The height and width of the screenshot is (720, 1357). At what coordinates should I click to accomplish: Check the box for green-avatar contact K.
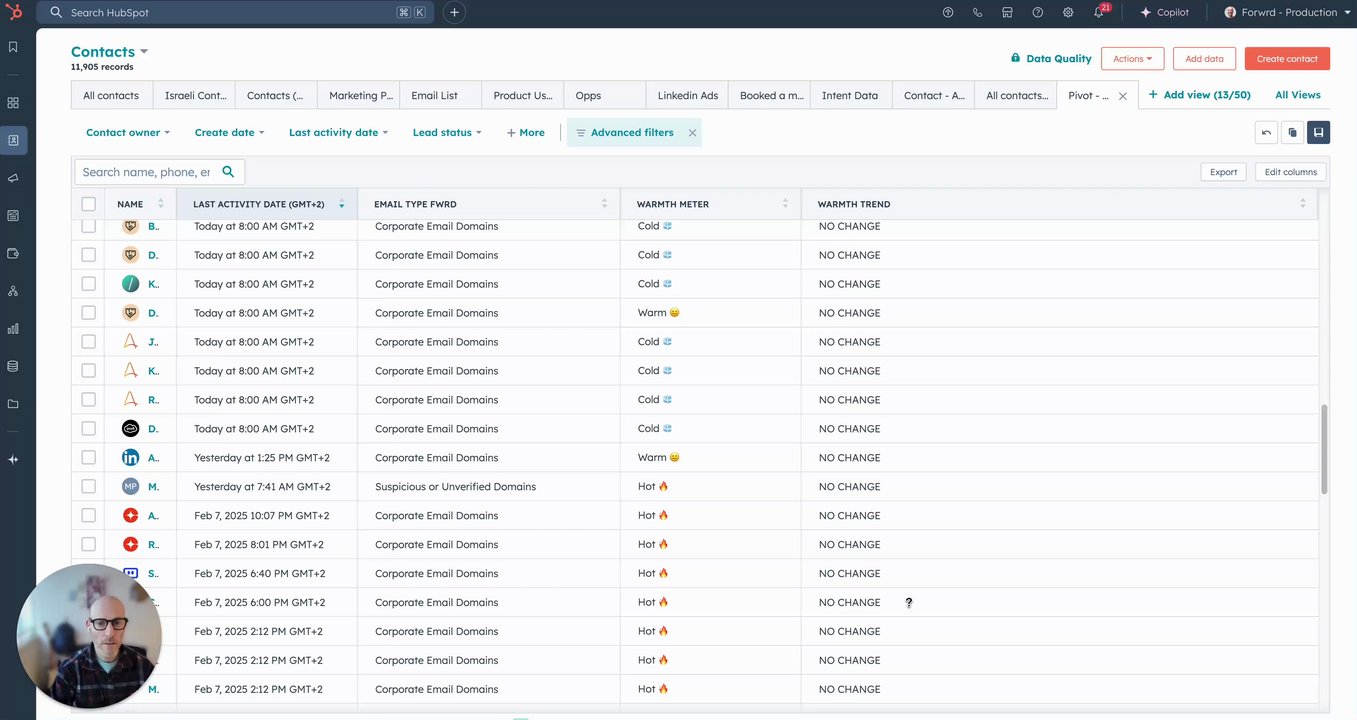coord(88,284)
